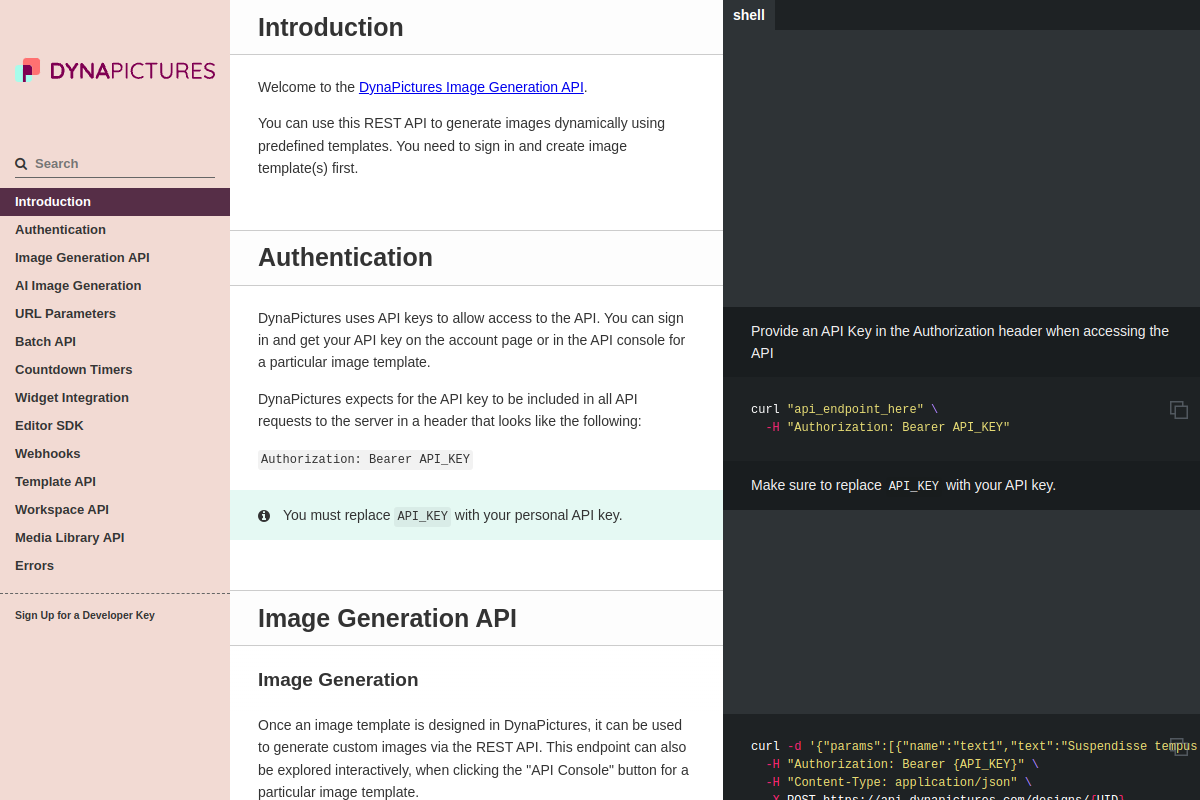Viewport: 1200px width, 800px height.
Task: Click the search magnifier icon
Action: [x=21, y=164]
